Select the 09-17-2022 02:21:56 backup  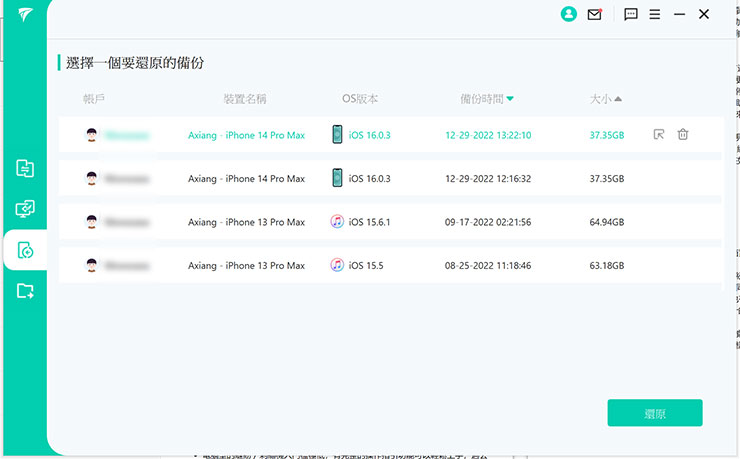[x=390, y=222]
